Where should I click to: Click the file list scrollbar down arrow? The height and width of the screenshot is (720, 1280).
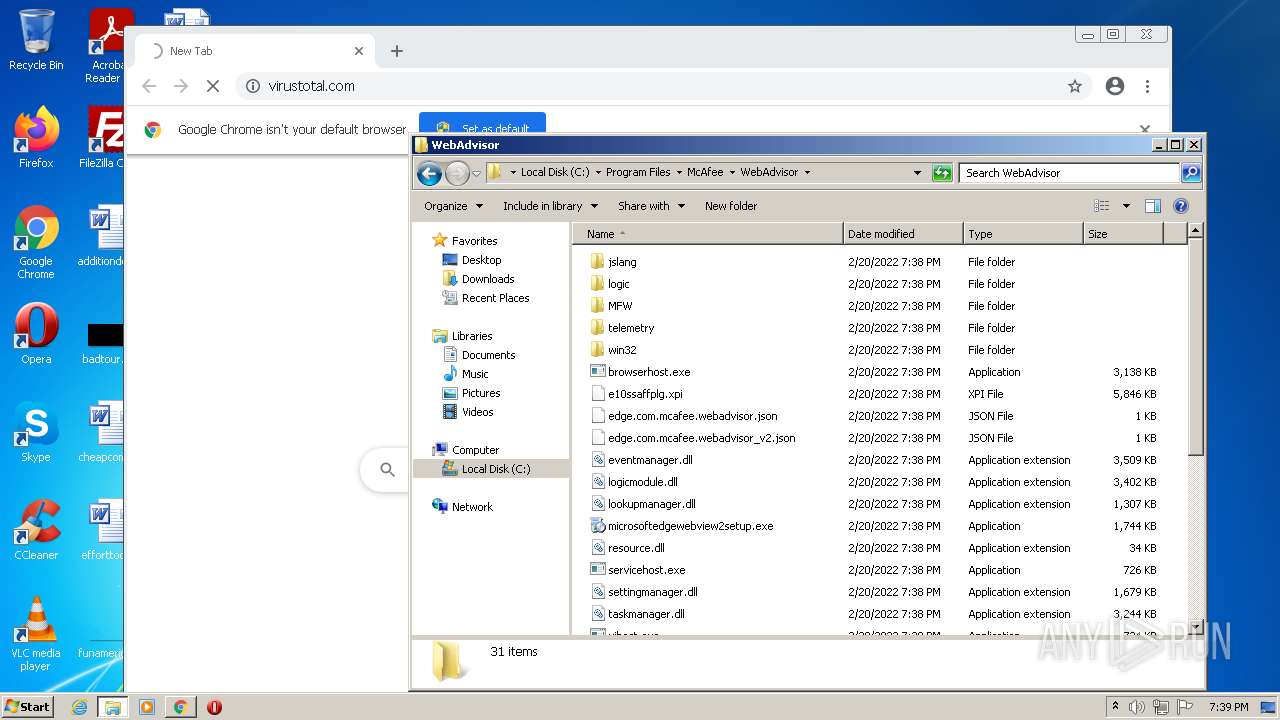pos(1195,627)
